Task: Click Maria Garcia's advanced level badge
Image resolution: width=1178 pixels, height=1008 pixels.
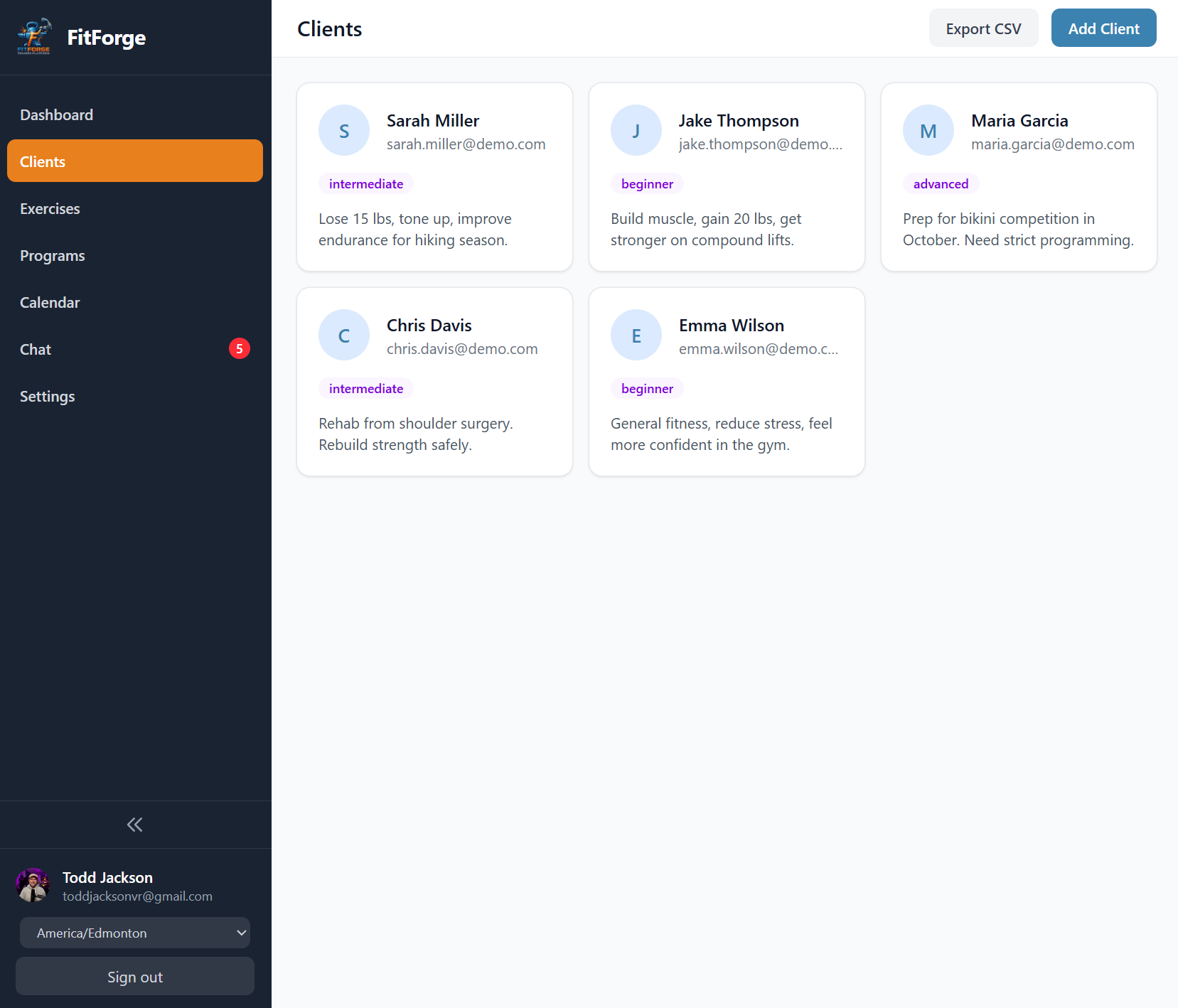Action: click(941, 183)
